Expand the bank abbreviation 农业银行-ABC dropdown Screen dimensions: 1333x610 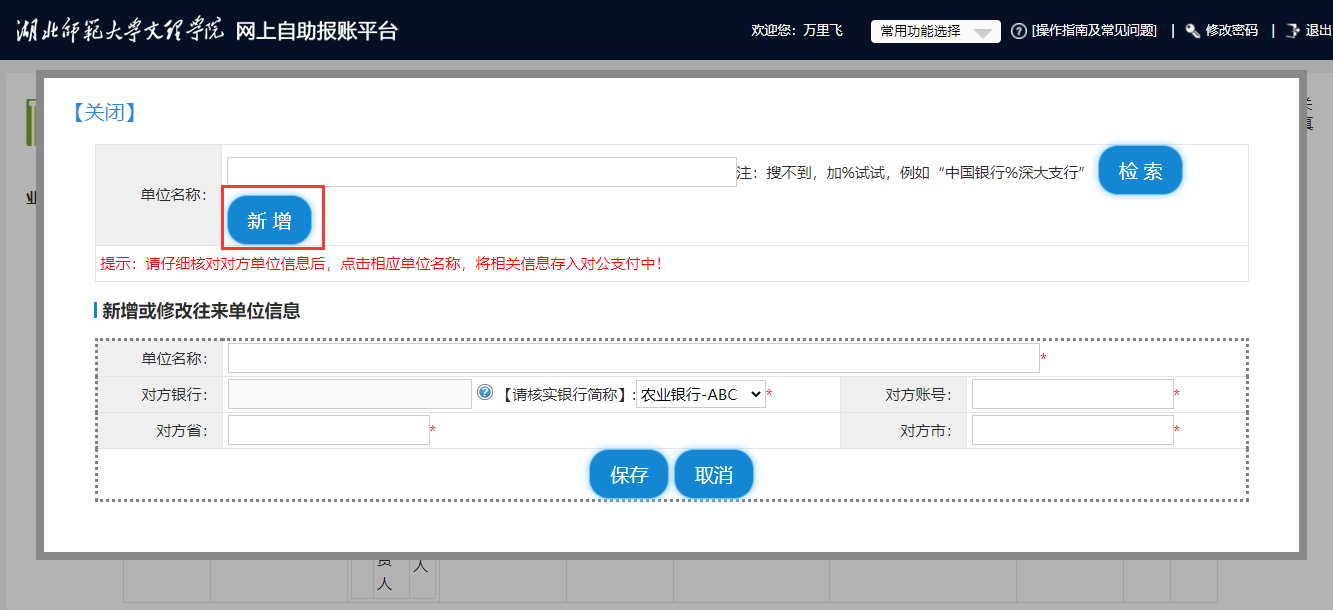tap(700, 394)
